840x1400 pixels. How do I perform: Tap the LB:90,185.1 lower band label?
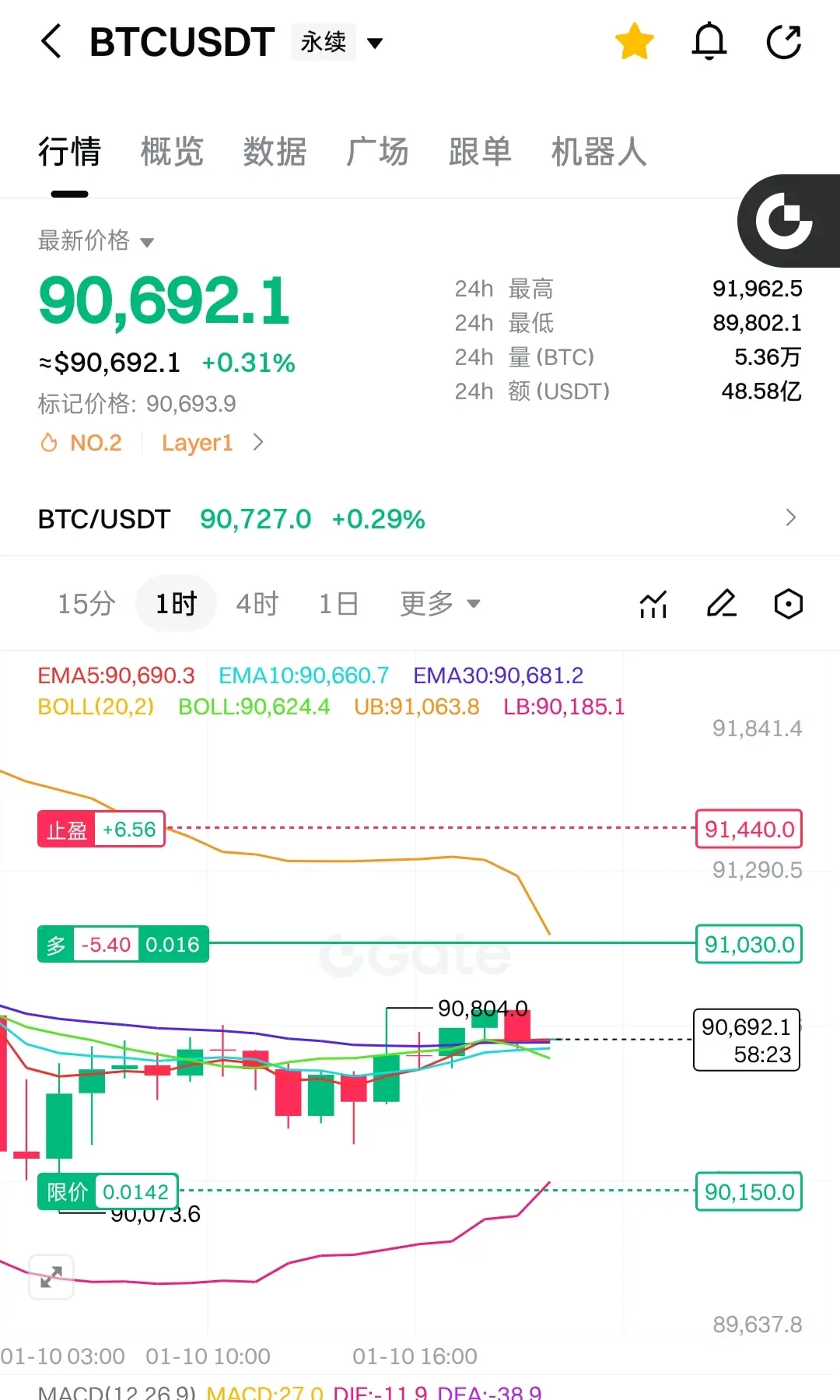click(x=564, y=707)
